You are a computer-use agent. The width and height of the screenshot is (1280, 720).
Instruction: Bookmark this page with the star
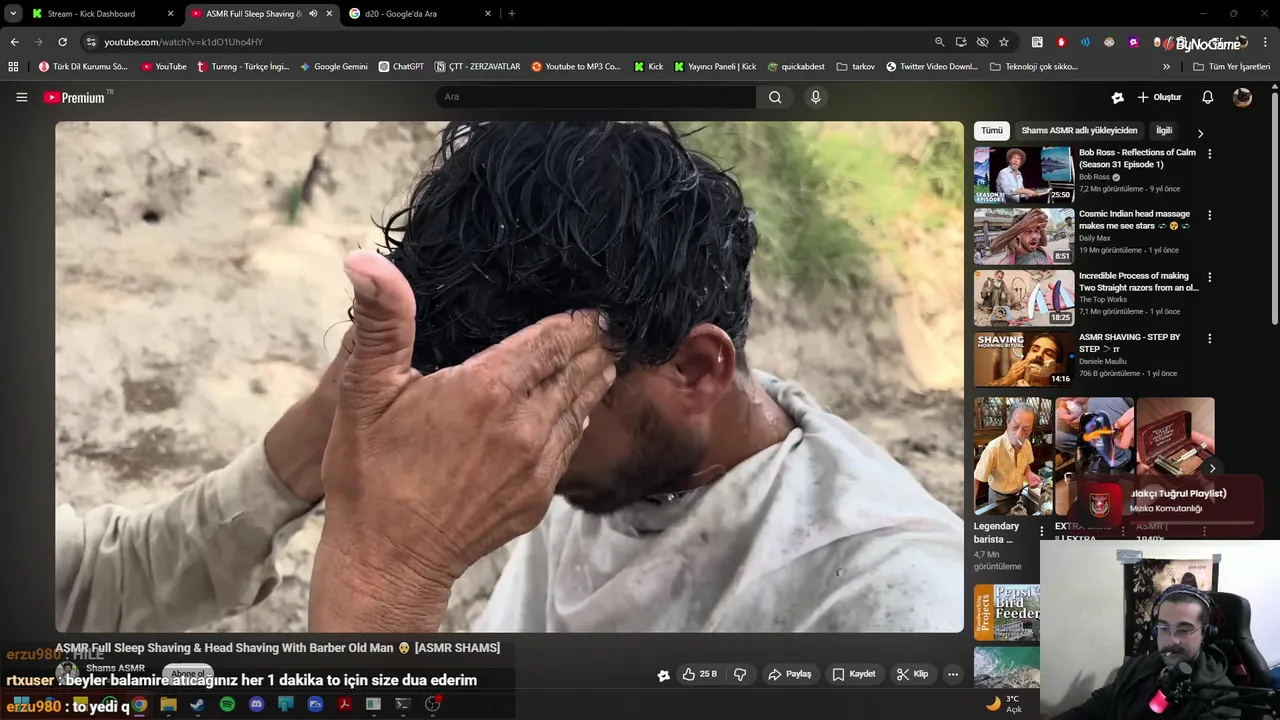[1004, 42]
